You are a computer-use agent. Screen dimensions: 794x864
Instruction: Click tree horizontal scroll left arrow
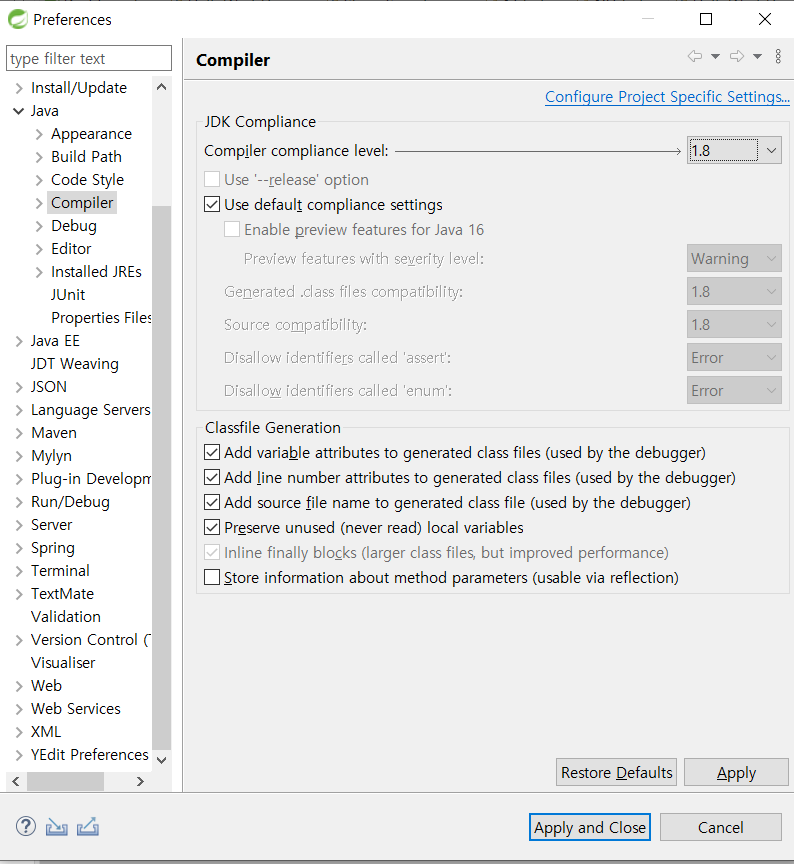16,781
